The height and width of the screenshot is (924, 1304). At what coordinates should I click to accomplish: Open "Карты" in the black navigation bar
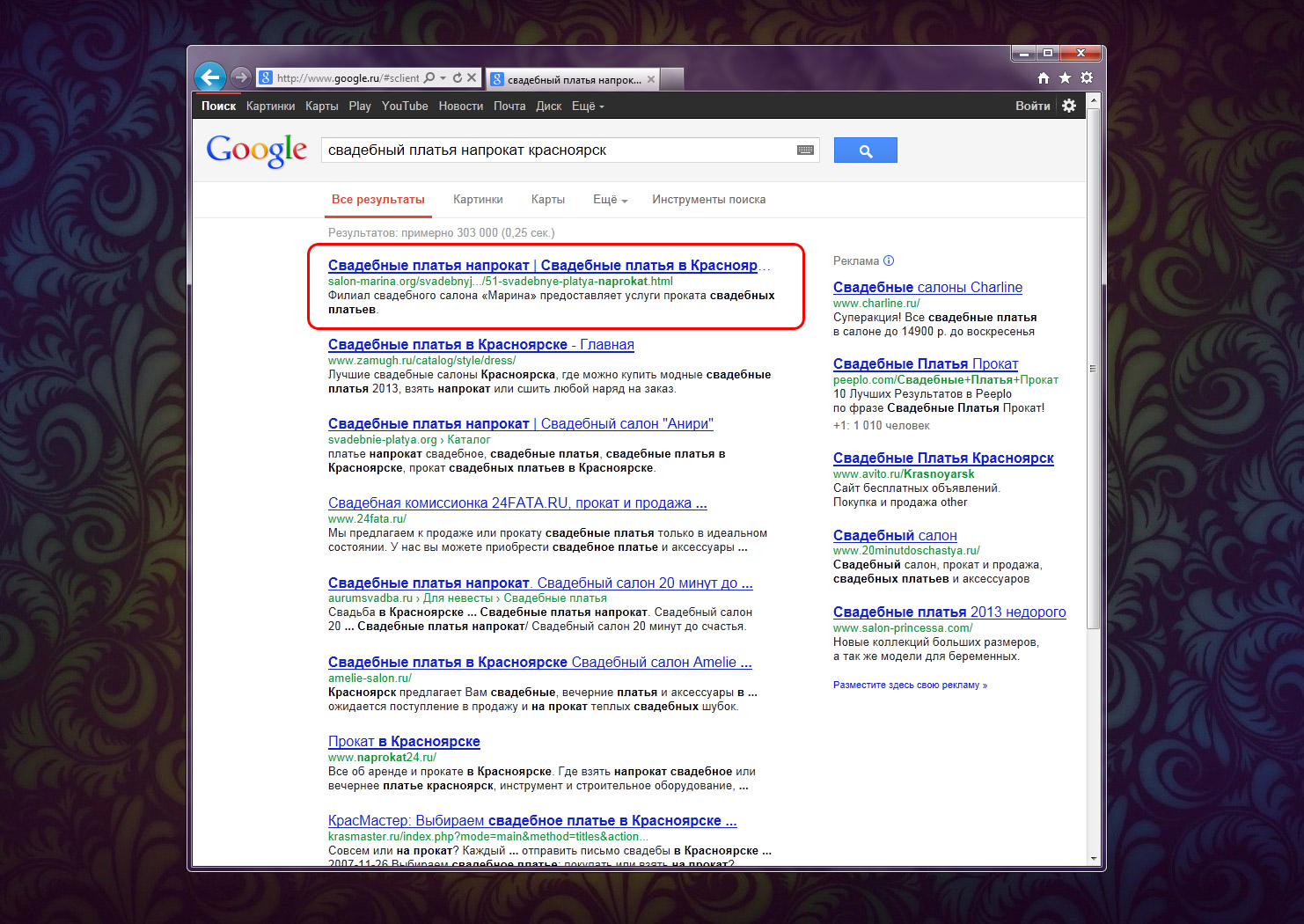[x=322, y=106]
